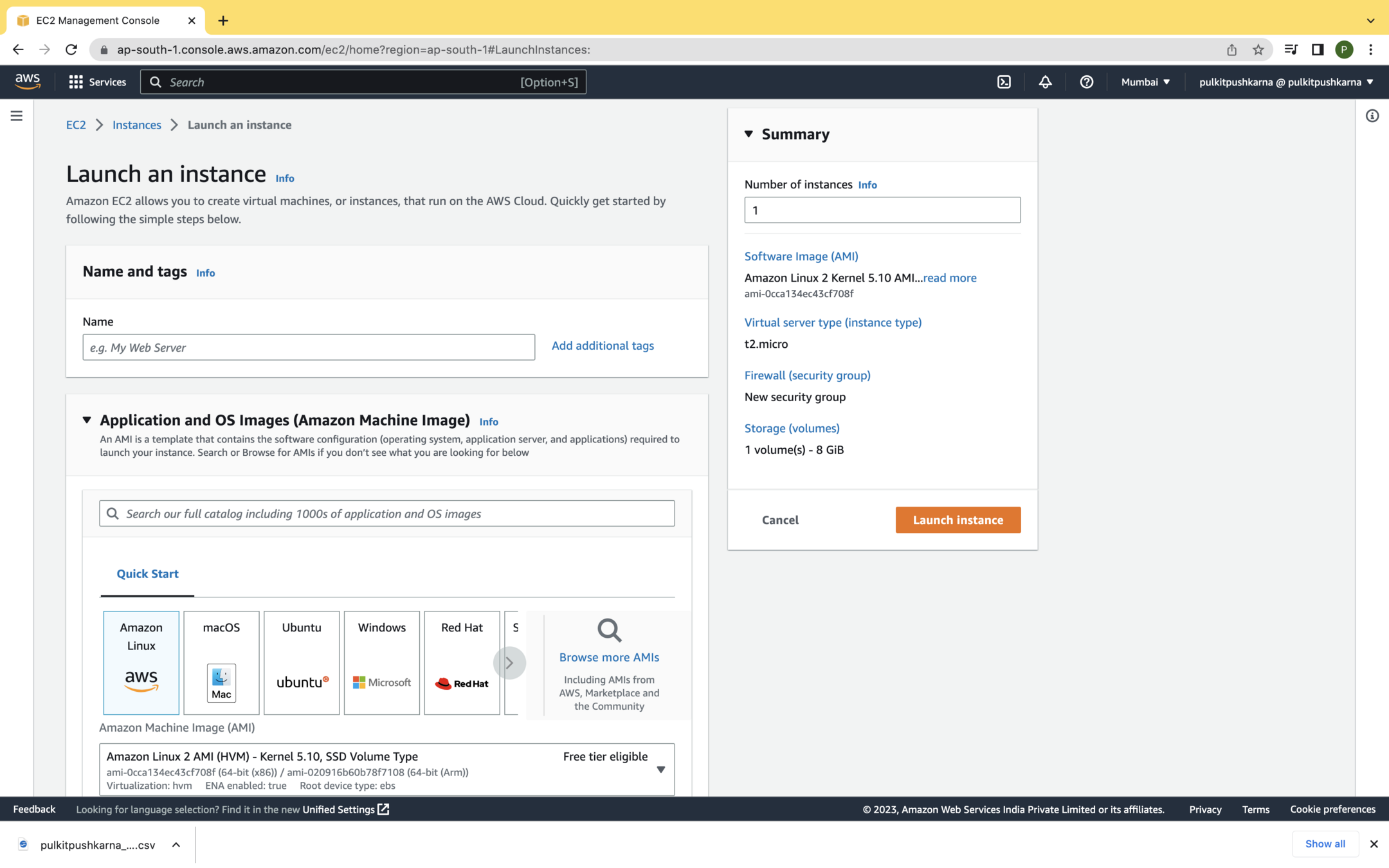Expand the Amazon Linux 2 AMI dropdown

tap(660, 770)
